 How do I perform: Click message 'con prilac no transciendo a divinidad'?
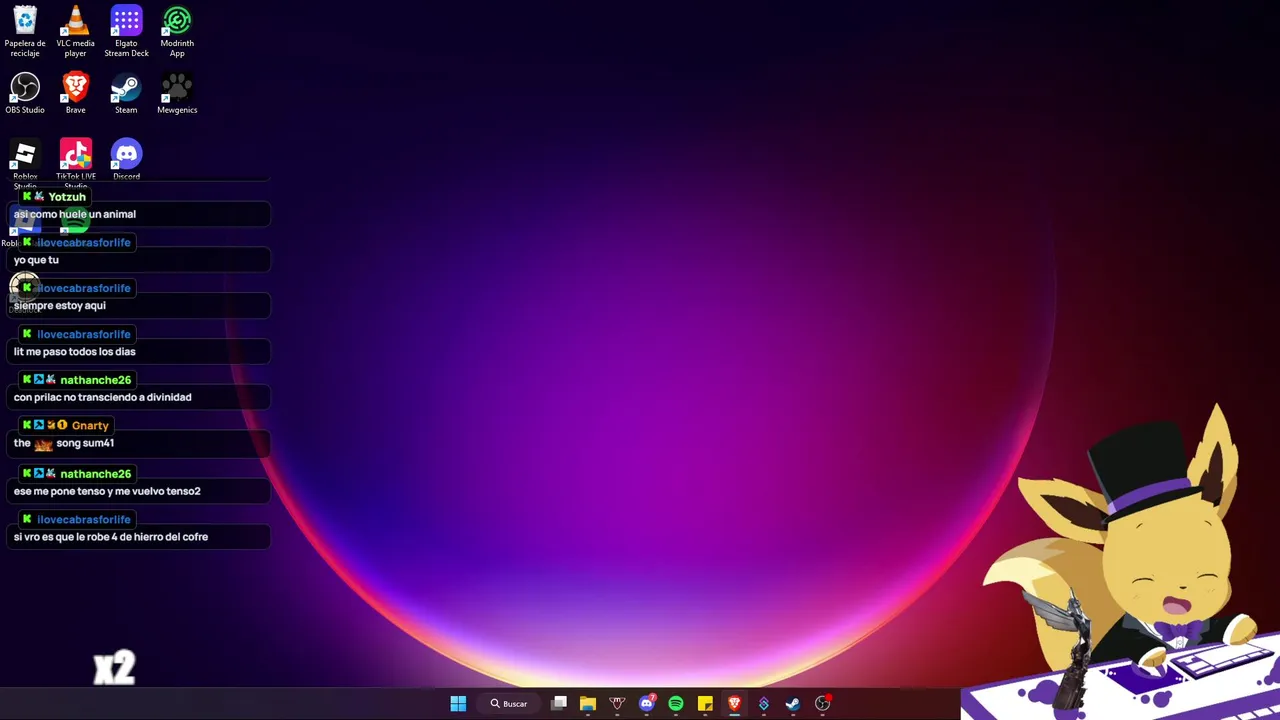103,397
